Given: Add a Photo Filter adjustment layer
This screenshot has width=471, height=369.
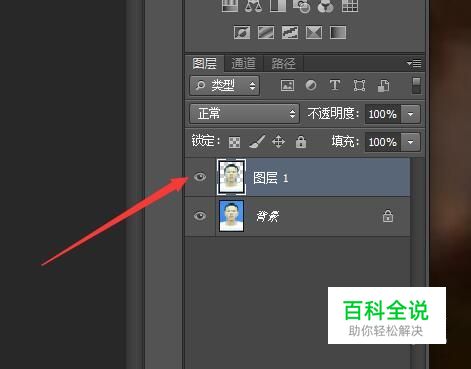Looking at the screenshot, I should coord(302,6).
